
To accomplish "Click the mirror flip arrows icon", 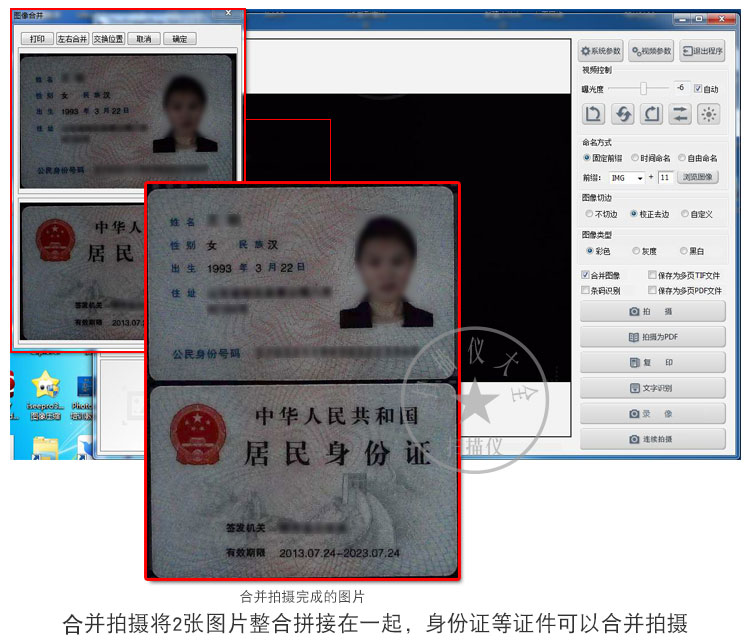I will [x=680, y=114].
